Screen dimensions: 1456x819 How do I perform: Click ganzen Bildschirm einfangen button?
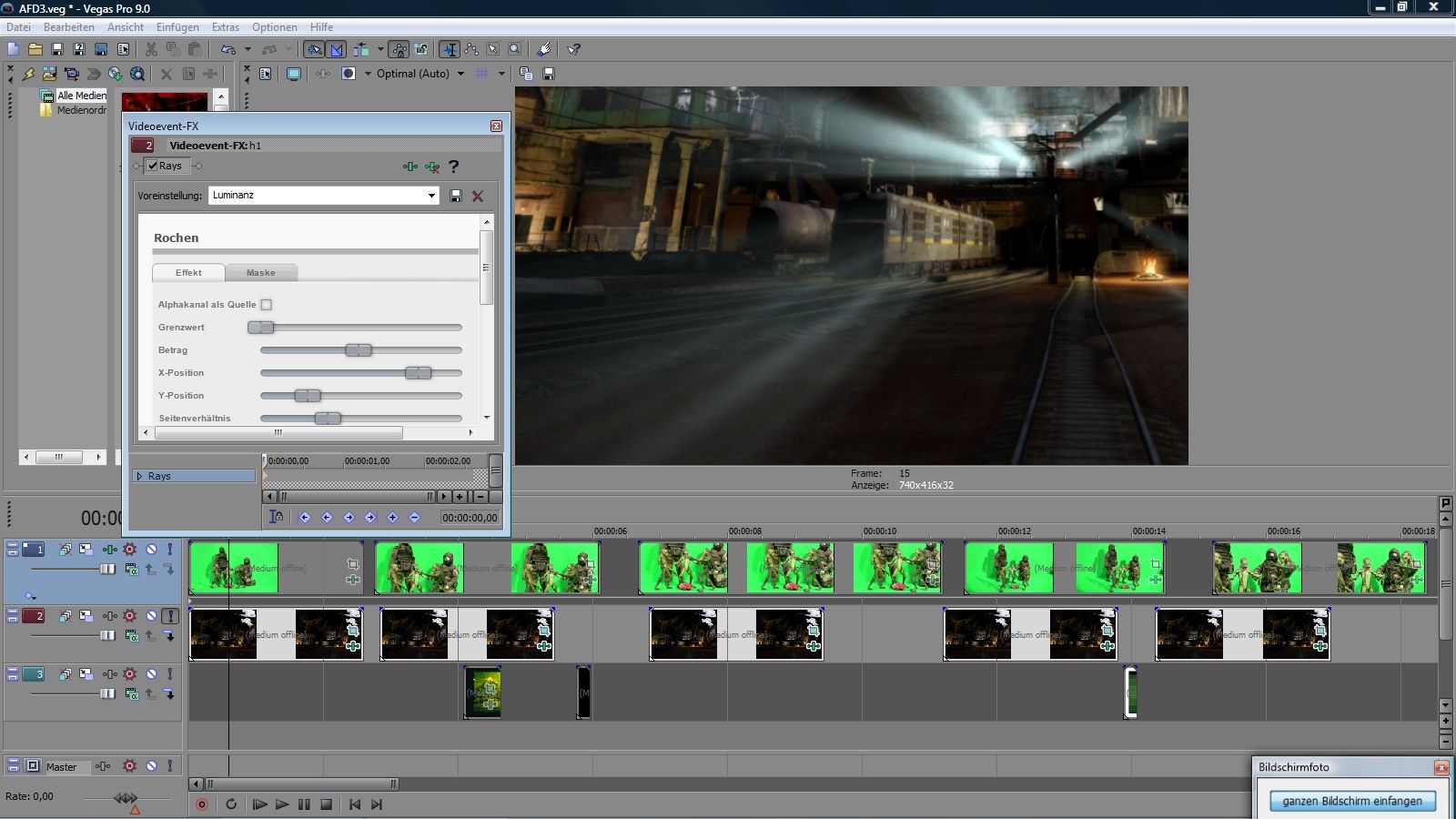(1351, 801)
